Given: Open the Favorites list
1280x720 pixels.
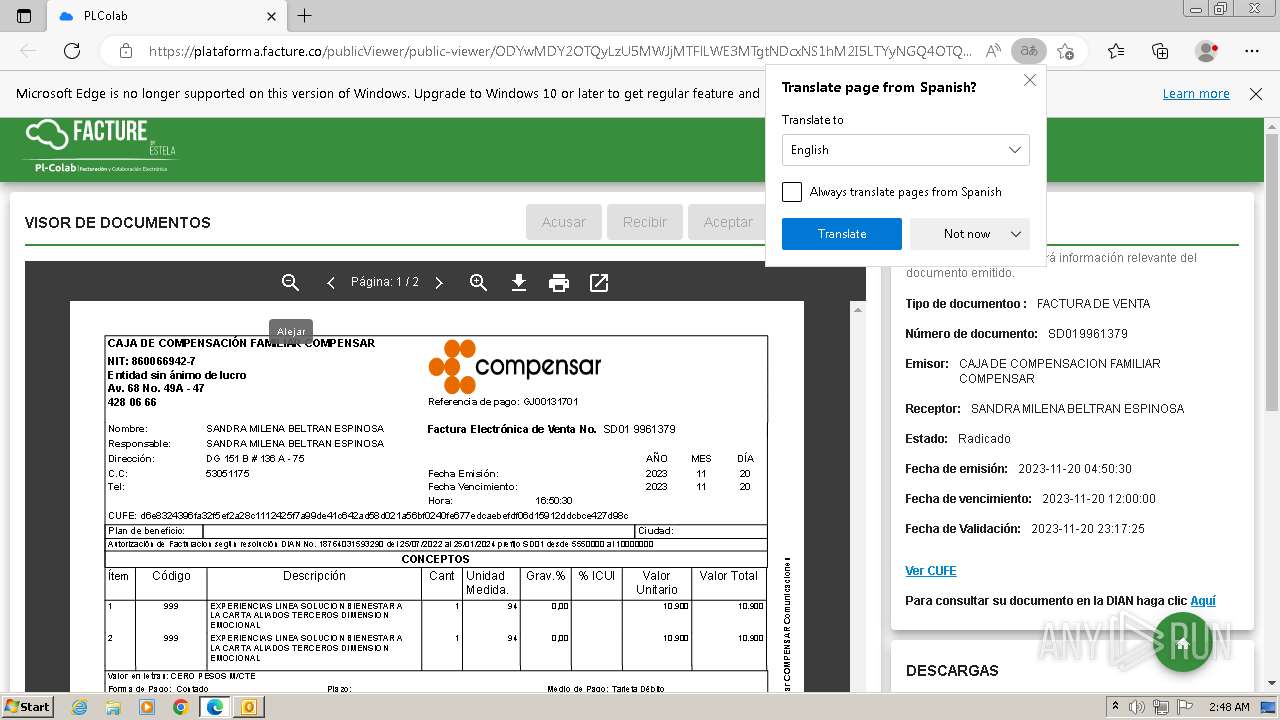Looking at the screenshot, I should pyautogui.click(x=1116, y=51).
